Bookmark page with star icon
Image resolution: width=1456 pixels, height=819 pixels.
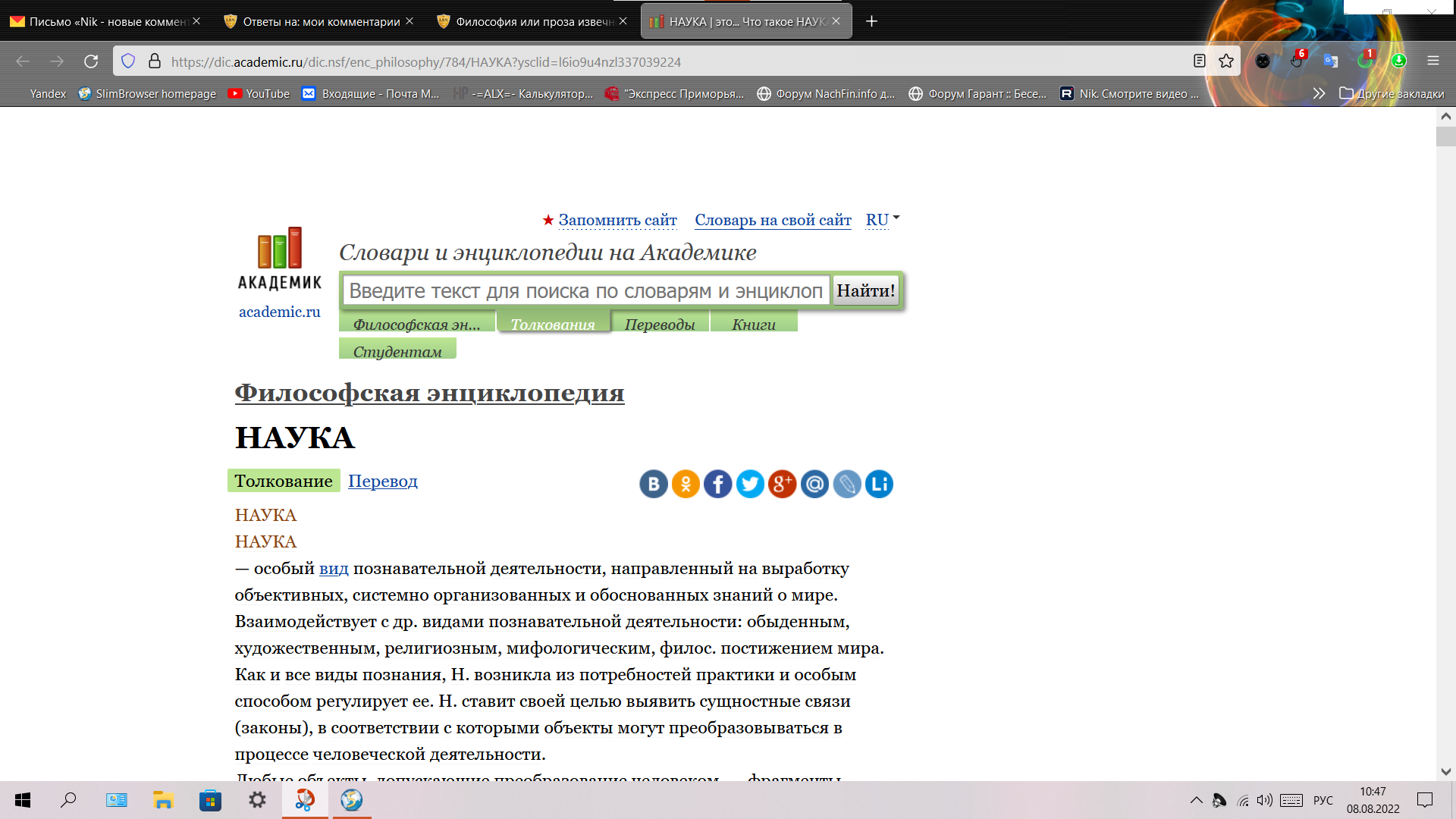pyautogui.click(x=1226, y=61)
